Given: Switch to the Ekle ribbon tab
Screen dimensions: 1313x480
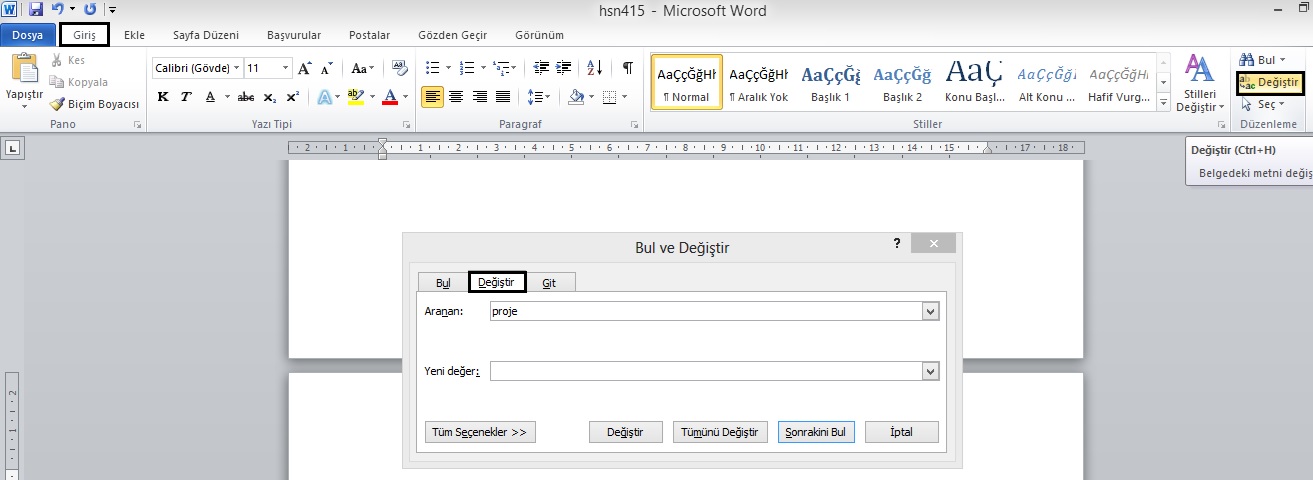Looking at the screenshot, I should (135, 35).
